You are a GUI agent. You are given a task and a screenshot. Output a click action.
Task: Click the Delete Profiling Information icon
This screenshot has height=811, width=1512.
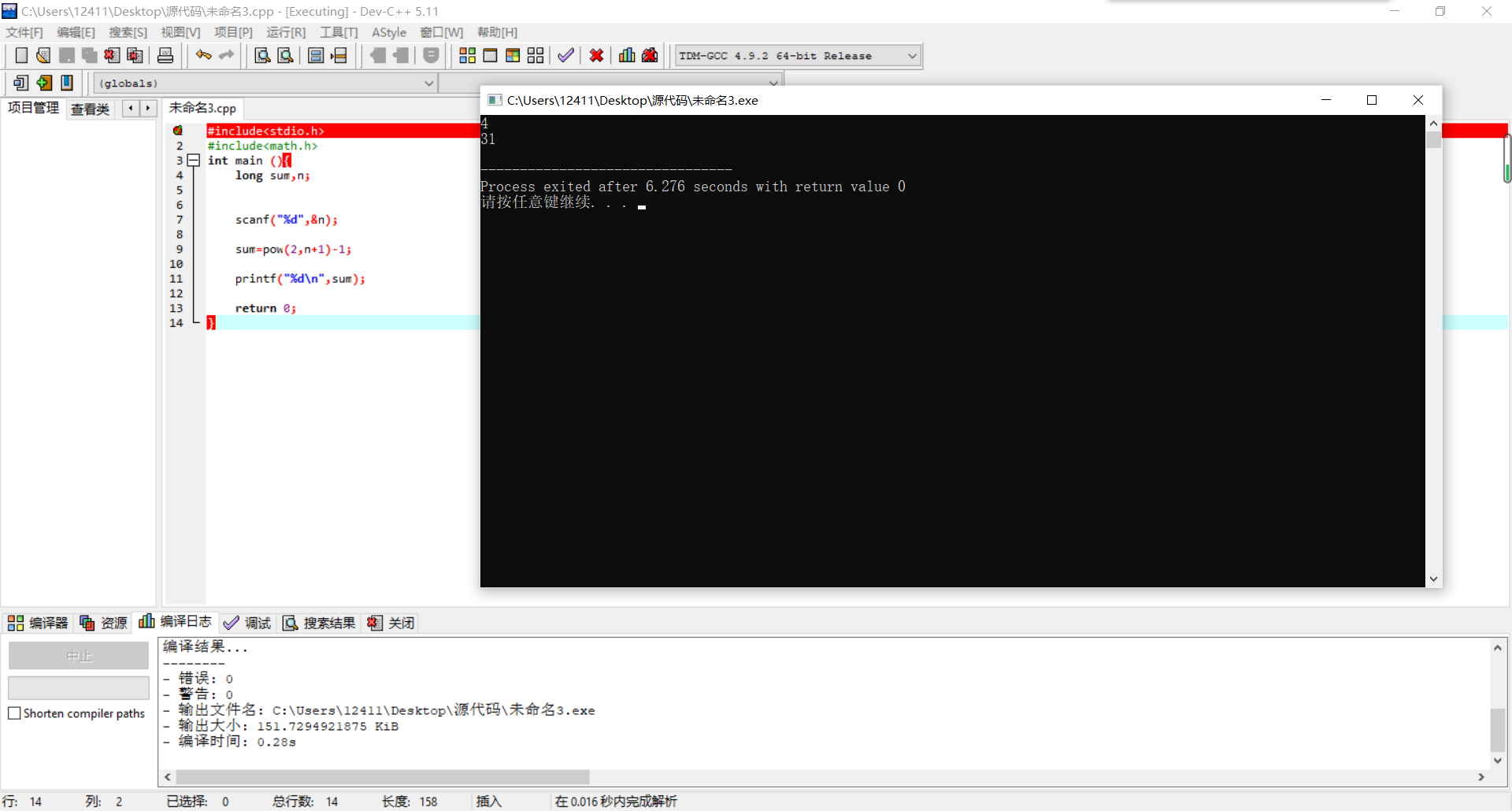click(650, 55)
